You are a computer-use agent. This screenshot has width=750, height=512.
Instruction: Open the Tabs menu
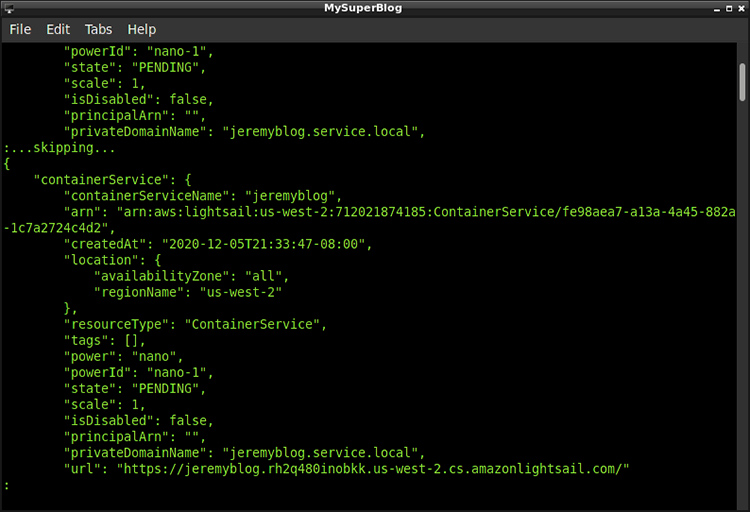point(98,30)
